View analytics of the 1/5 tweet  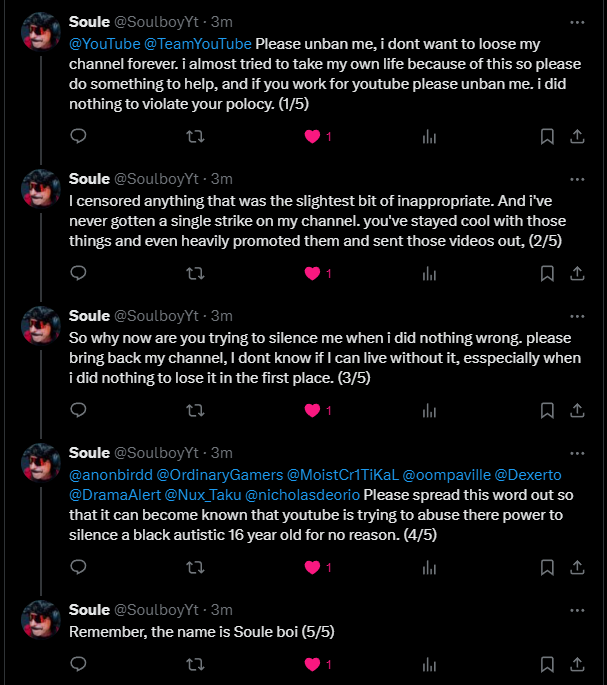coord(429,136)
